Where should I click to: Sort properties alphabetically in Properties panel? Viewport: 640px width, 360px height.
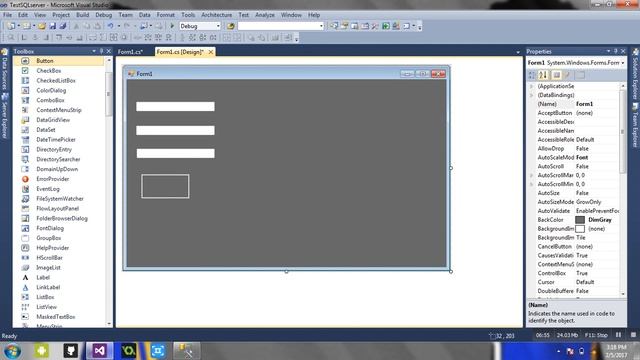[x=543, y=75]
